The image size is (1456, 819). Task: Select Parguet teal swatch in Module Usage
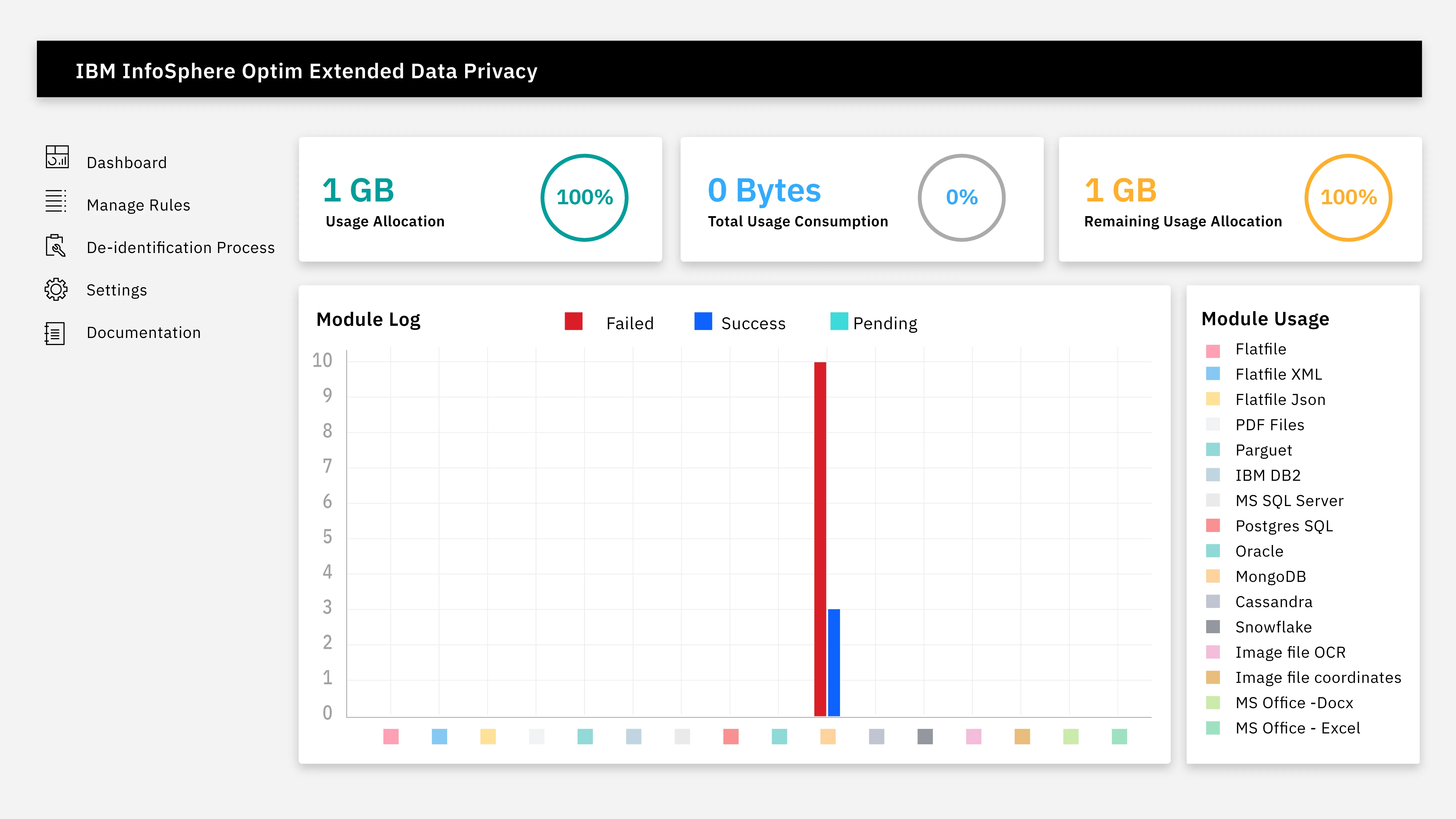(x=1213, y=449)
